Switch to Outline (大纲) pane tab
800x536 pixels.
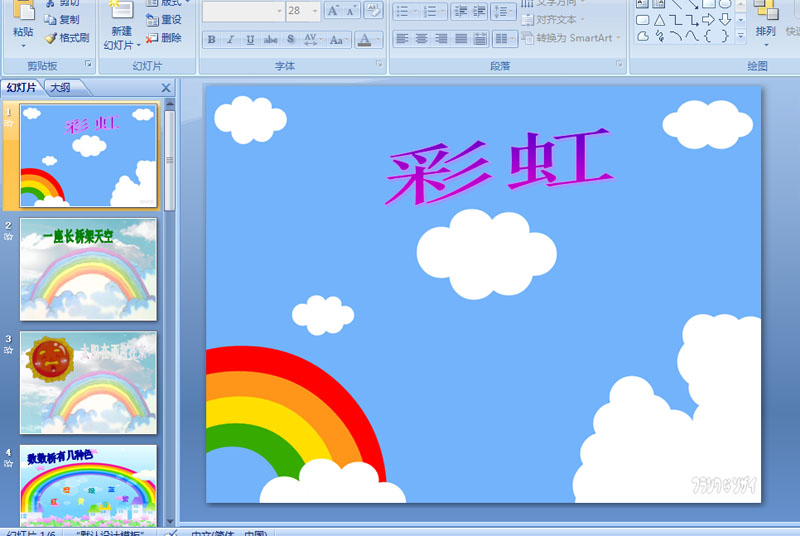(x=61, y=88)
